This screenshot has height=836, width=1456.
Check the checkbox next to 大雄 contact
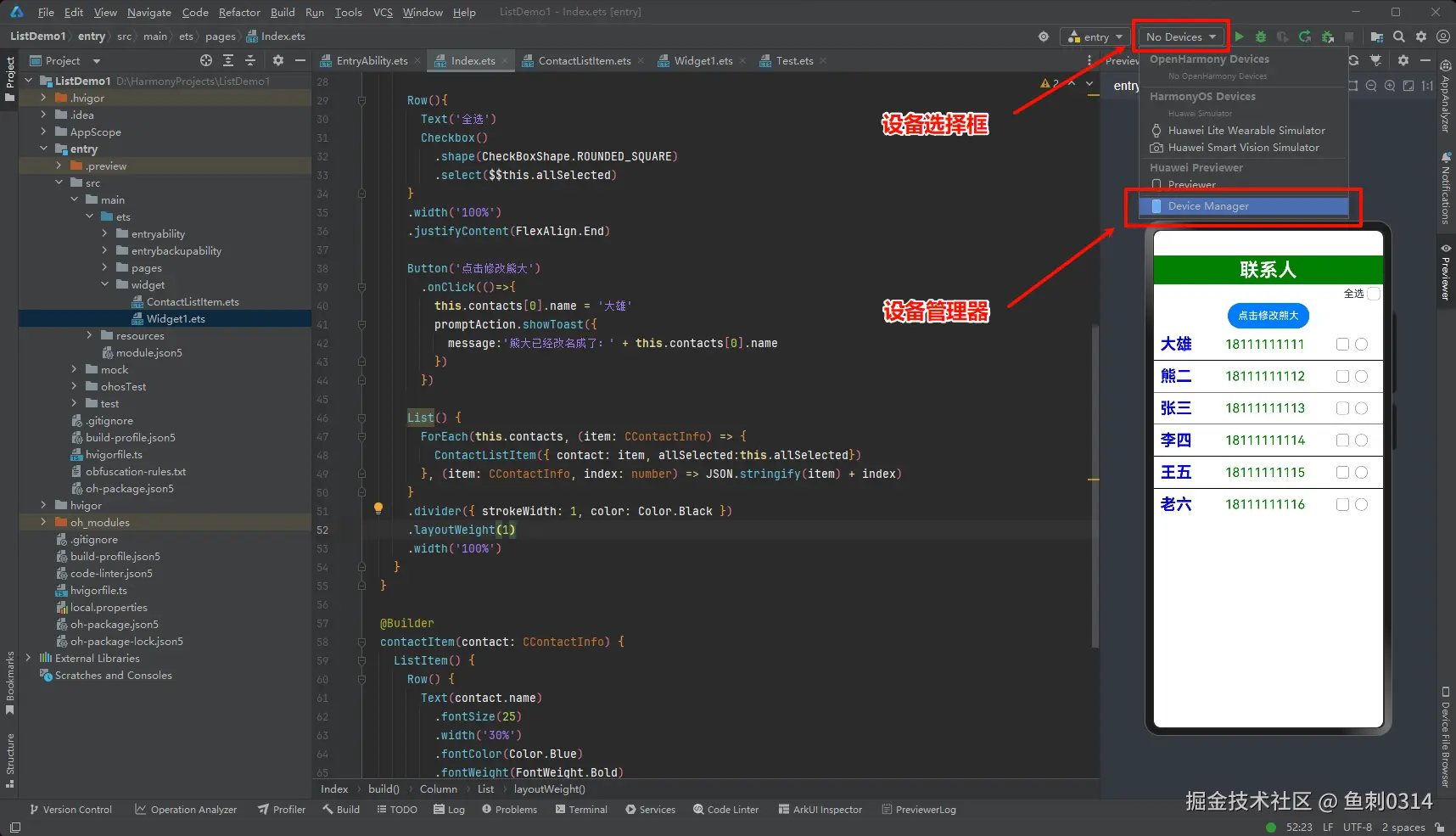pos(1342,345)
